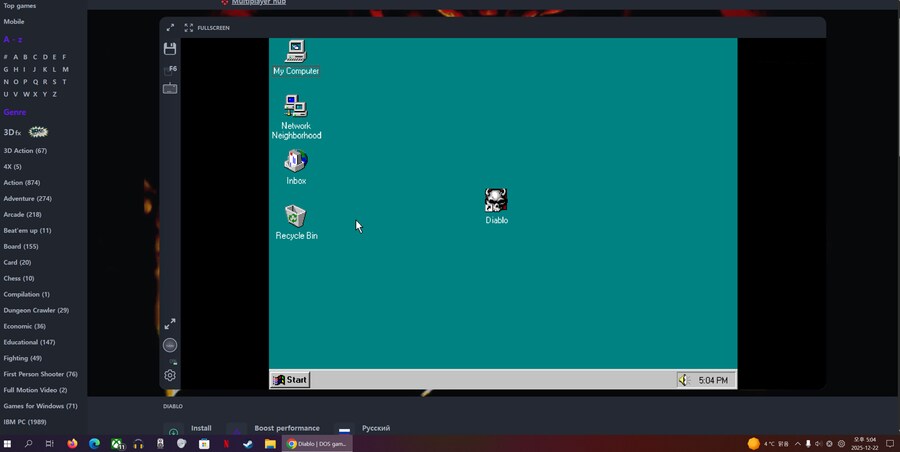Click the speaker volume tray icon
This screenshot has width=900, height=452.
pos(684,380)
